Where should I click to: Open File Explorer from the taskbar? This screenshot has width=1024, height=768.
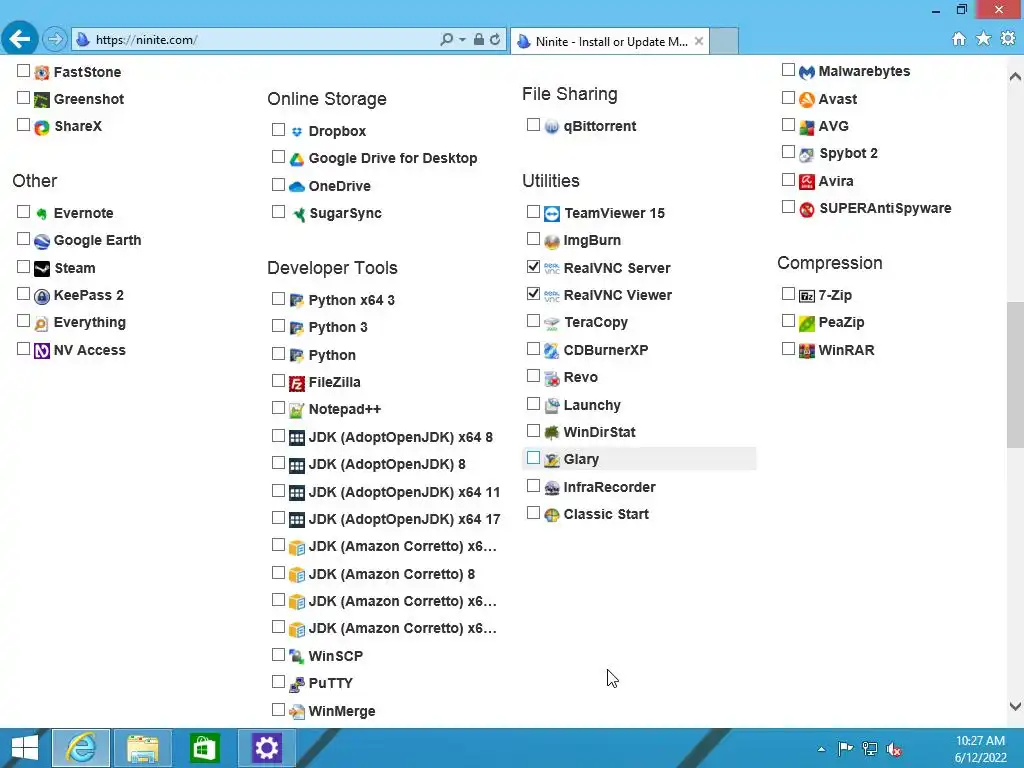coord(143,748)
